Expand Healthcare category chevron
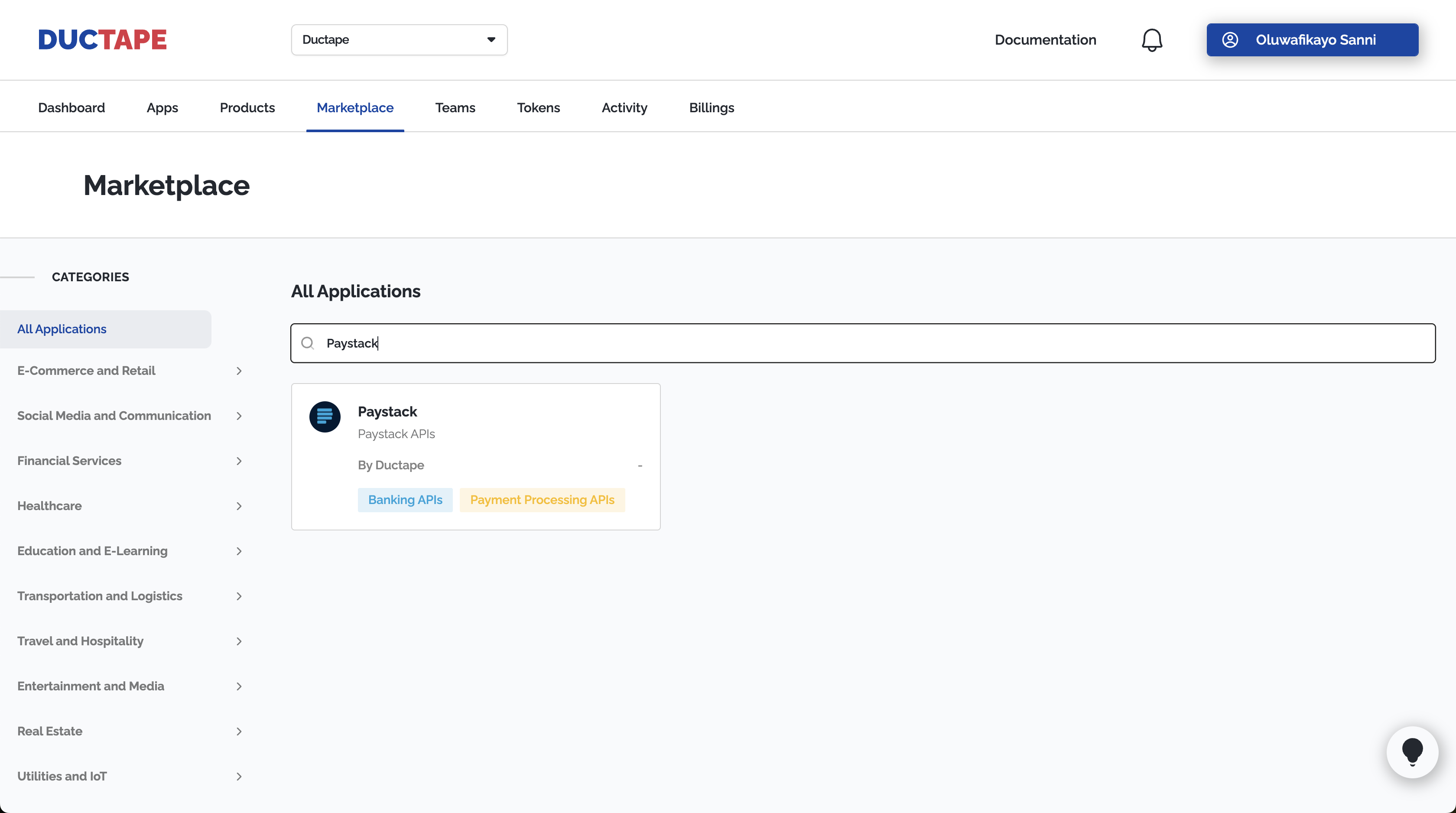The width and height of the screenshot is (1456, 813). tap(239, 506)
